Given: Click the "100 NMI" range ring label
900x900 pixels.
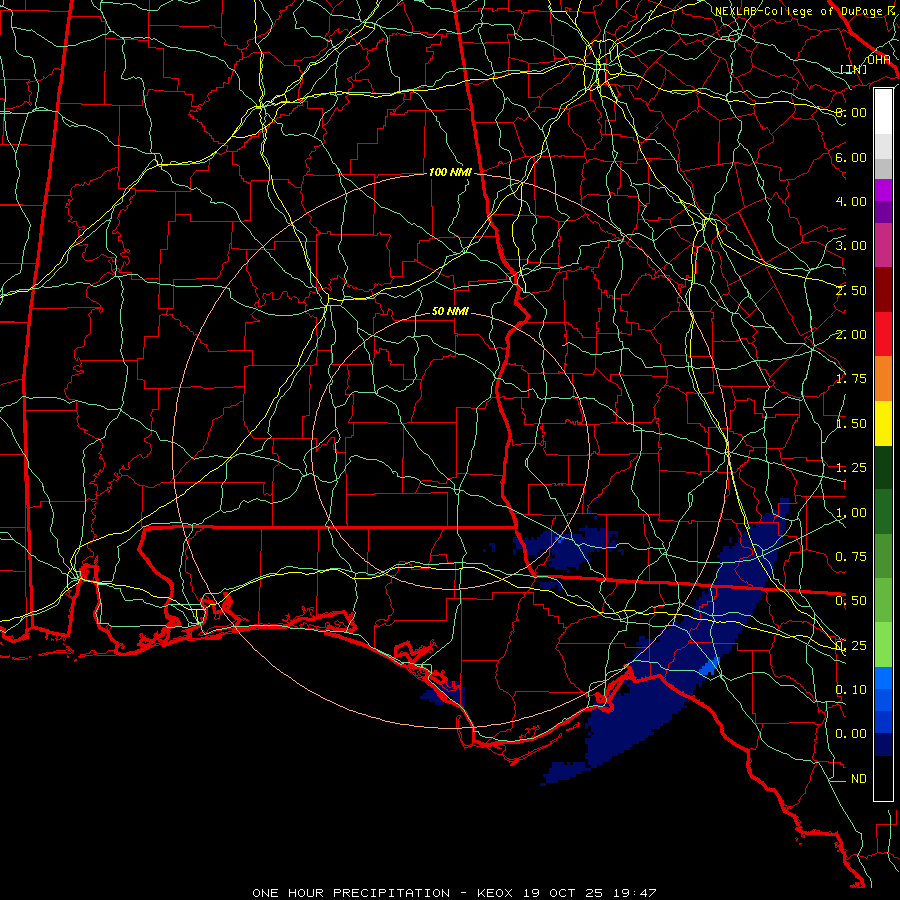Looking at the screenshot, I should 450,172.
